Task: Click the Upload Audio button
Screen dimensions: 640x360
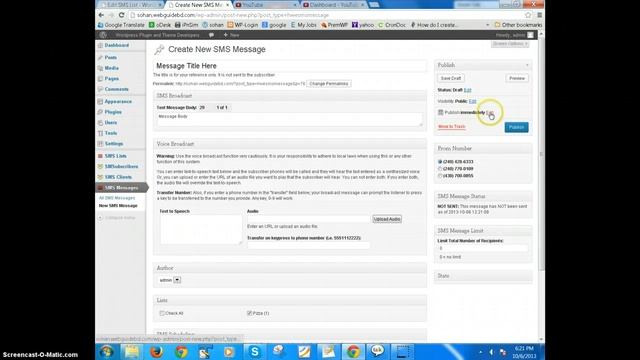Action: tap(387, 219)
